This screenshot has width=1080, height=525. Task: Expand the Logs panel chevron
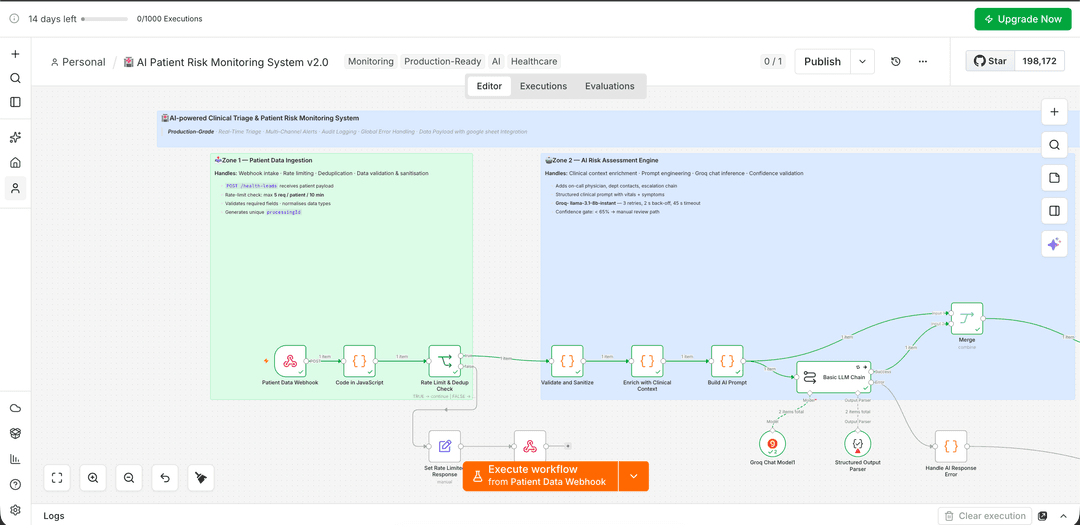pyautogui.click(x=1061, y=515)
